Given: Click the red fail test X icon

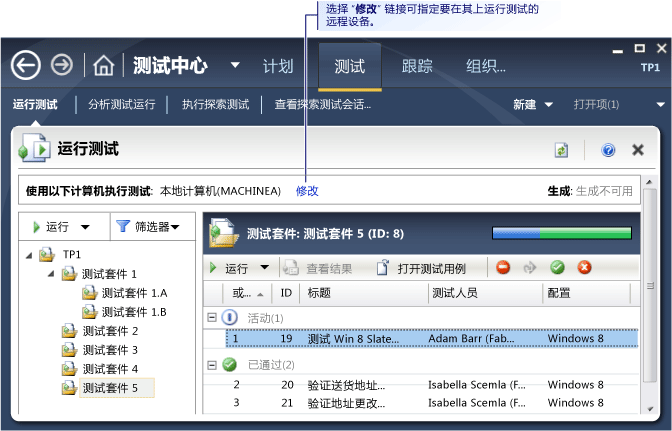Looking at the screenshot, I should click(585, 268).
